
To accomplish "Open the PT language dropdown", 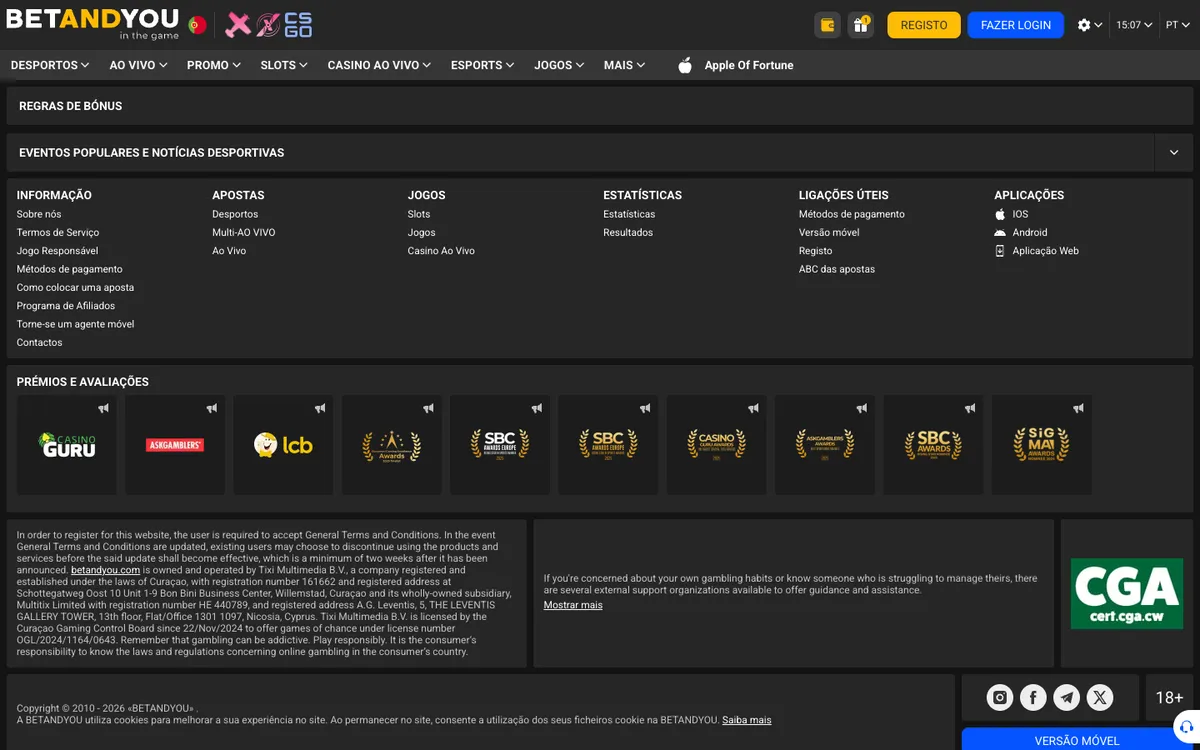I will [x=1177, y=25].
